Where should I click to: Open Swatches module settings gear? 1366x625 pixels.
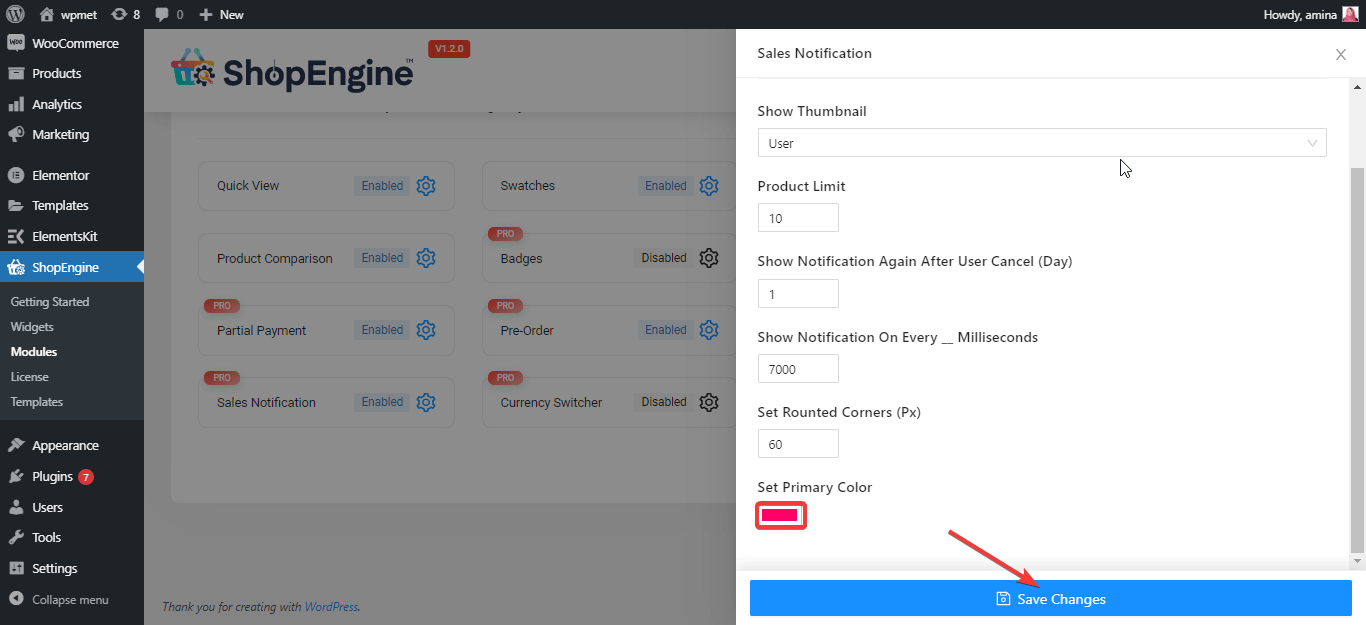point(709,186)
